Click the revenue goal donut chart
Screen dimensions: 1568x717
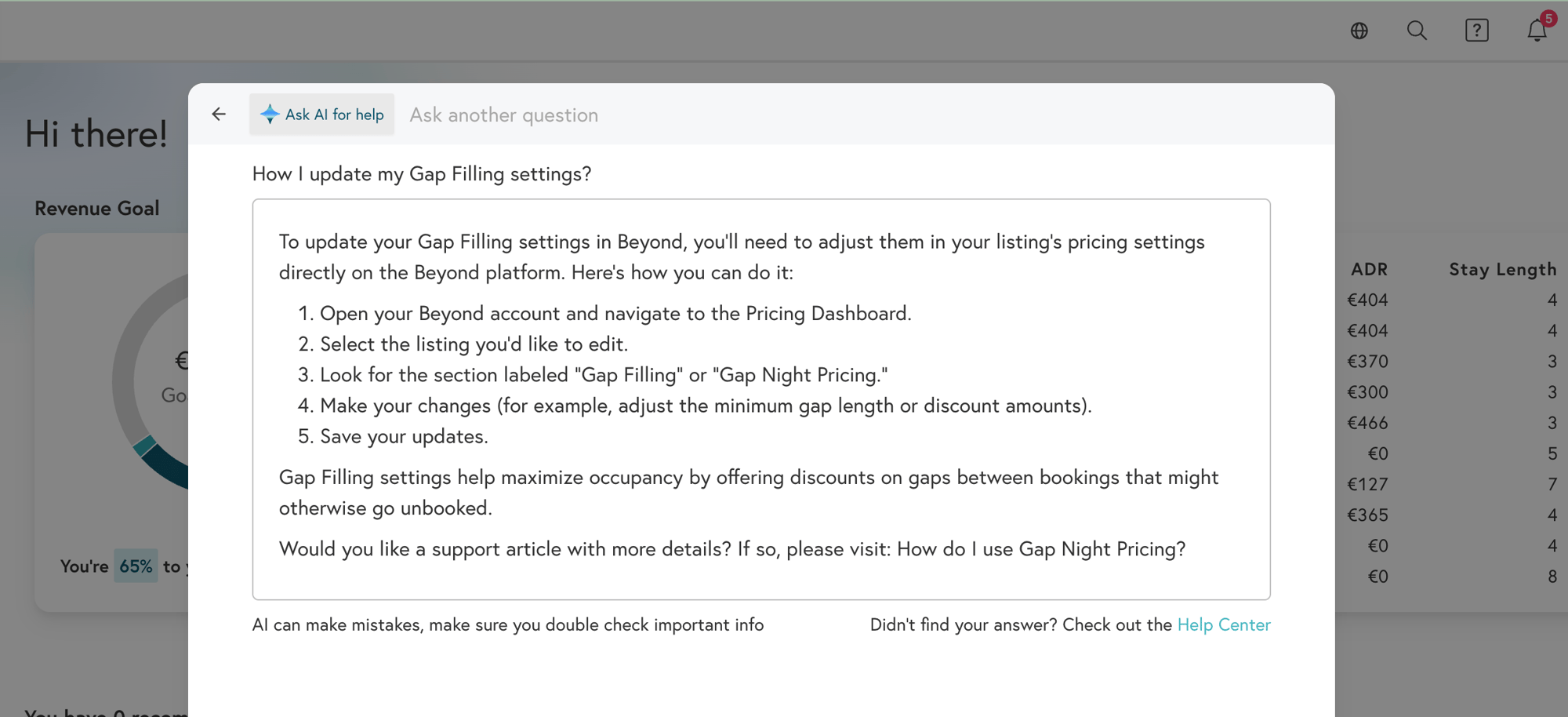point(151,382)
